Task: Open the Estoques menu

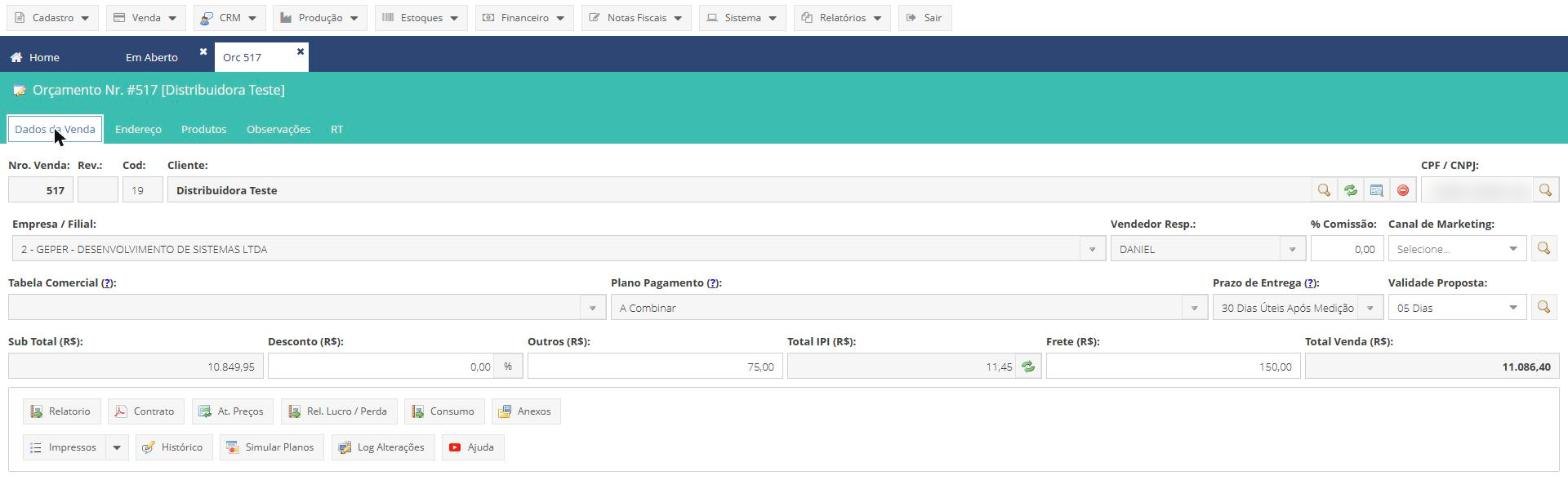Action: pyautogui.click(x=421, y=18)
